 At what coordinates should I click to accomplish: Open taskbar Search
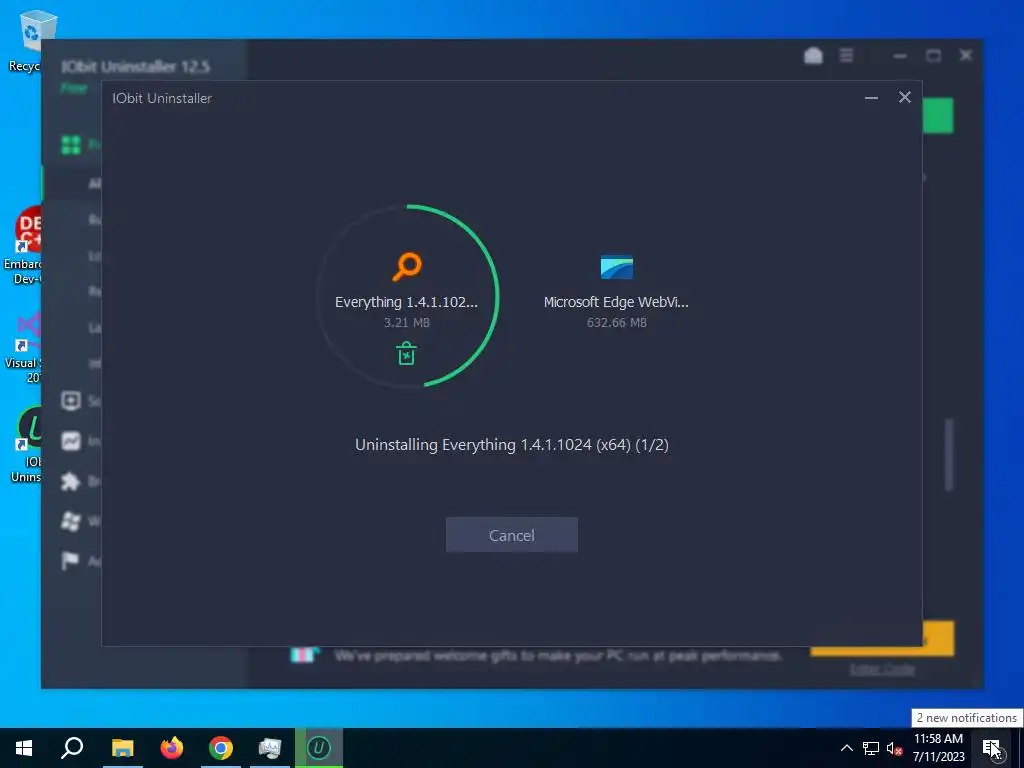(x=72, y=748)
